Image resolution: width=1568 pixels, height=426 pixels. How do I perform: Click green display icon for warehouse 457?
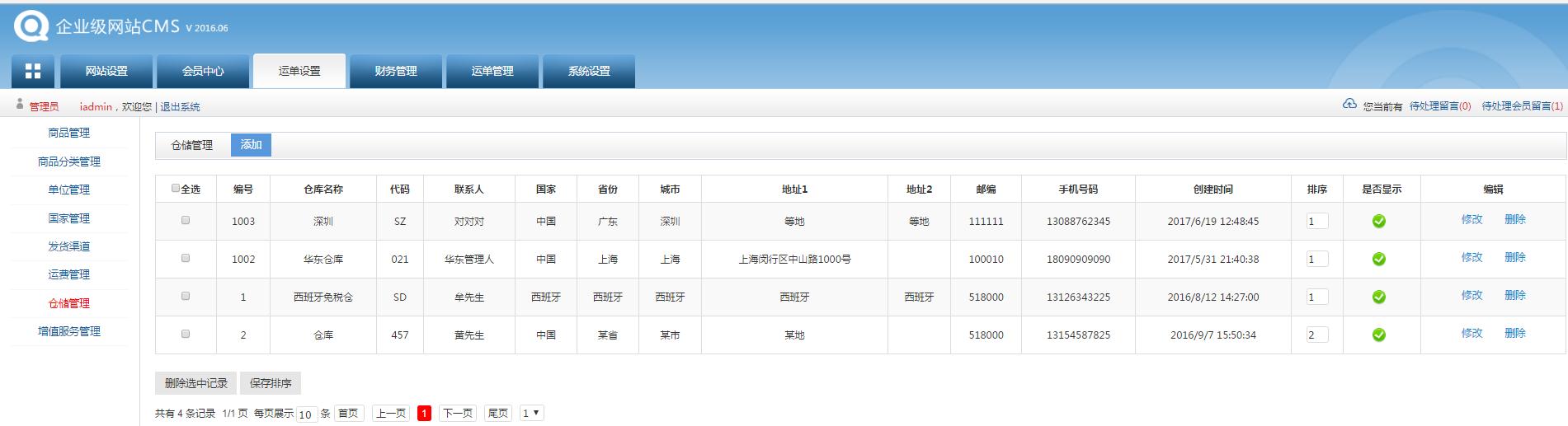click(1378, 335)
